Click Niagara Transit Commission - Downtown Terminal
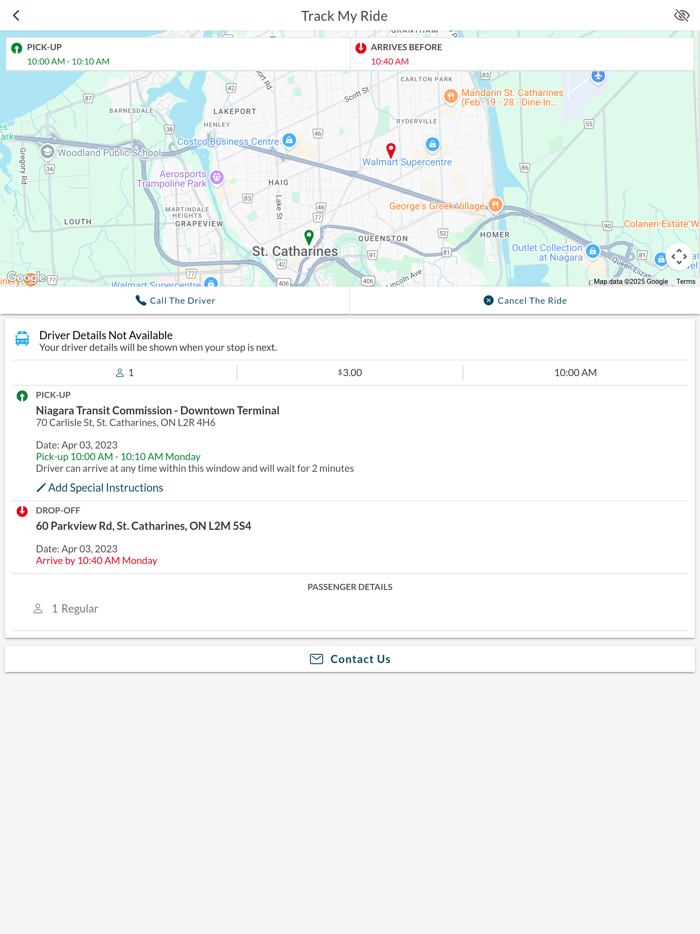This screenshot has width=700, height=934. click(157, 410)
